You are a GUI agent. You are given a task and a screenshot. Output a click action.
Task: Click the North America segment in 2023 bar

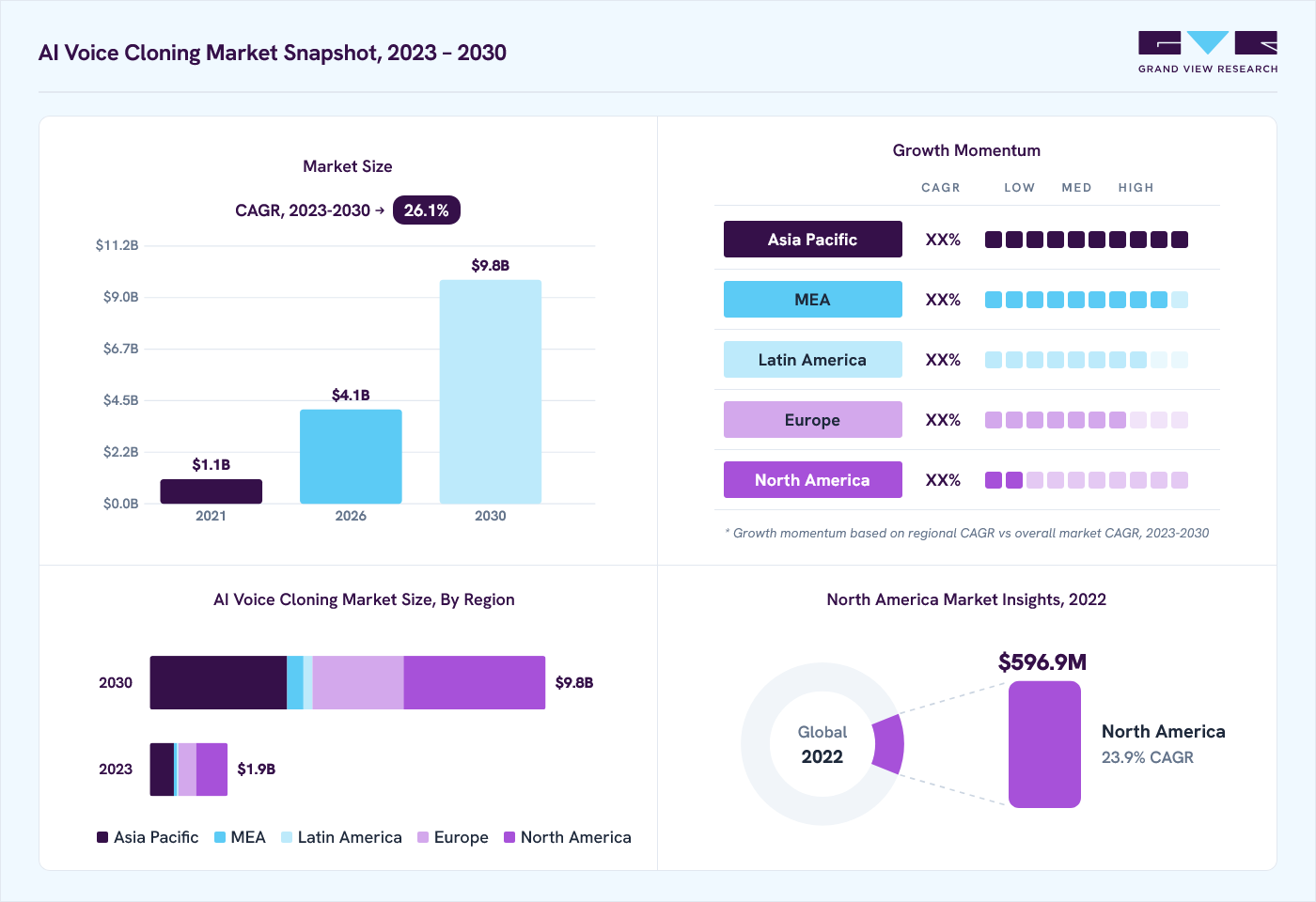point(211,770)
